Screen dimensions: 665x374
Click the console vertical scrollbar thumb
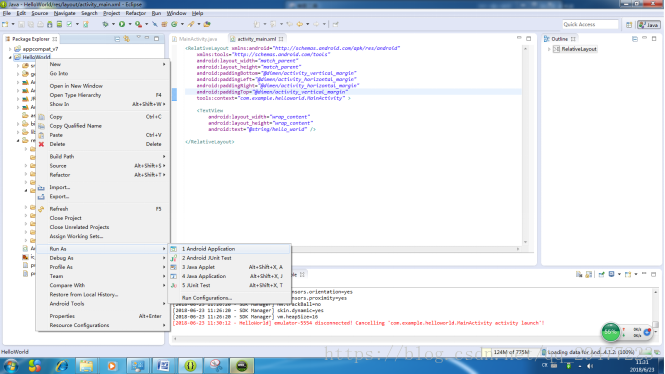(655, 324)
